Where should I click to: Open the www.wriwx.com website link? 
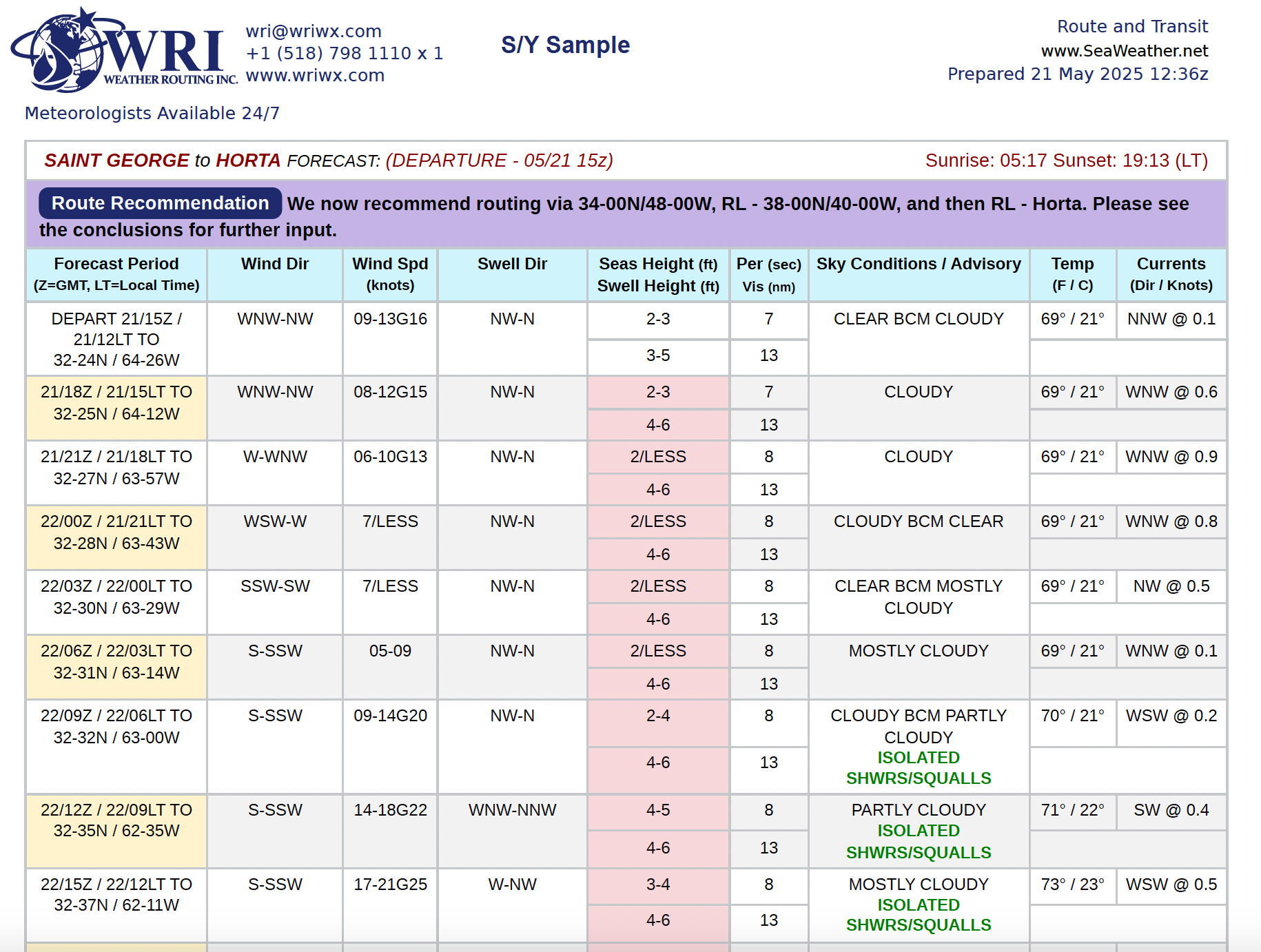[315, 75]
